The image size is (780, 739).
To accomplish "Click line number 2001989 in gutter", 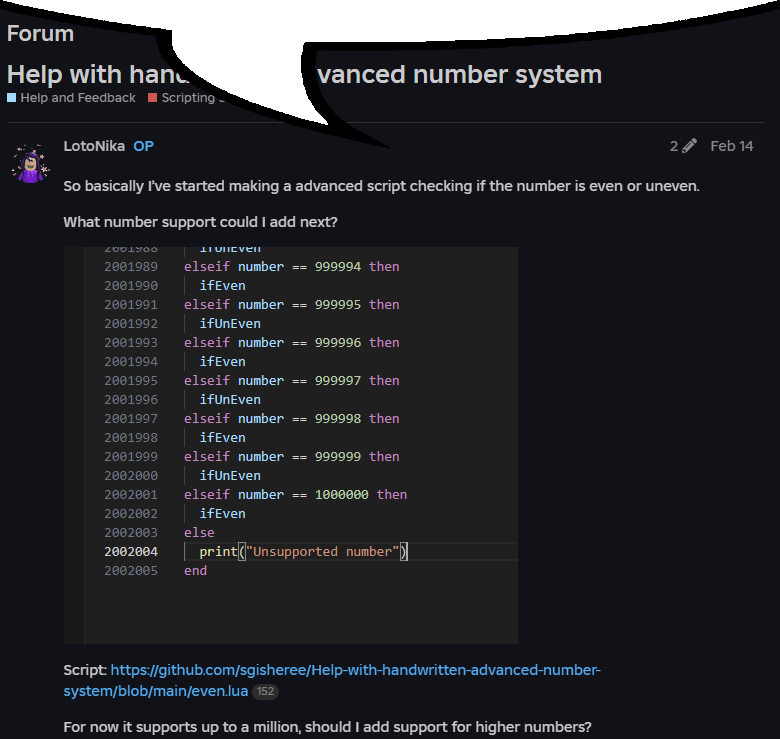I will pyautogui.click(x=130, y=266).
